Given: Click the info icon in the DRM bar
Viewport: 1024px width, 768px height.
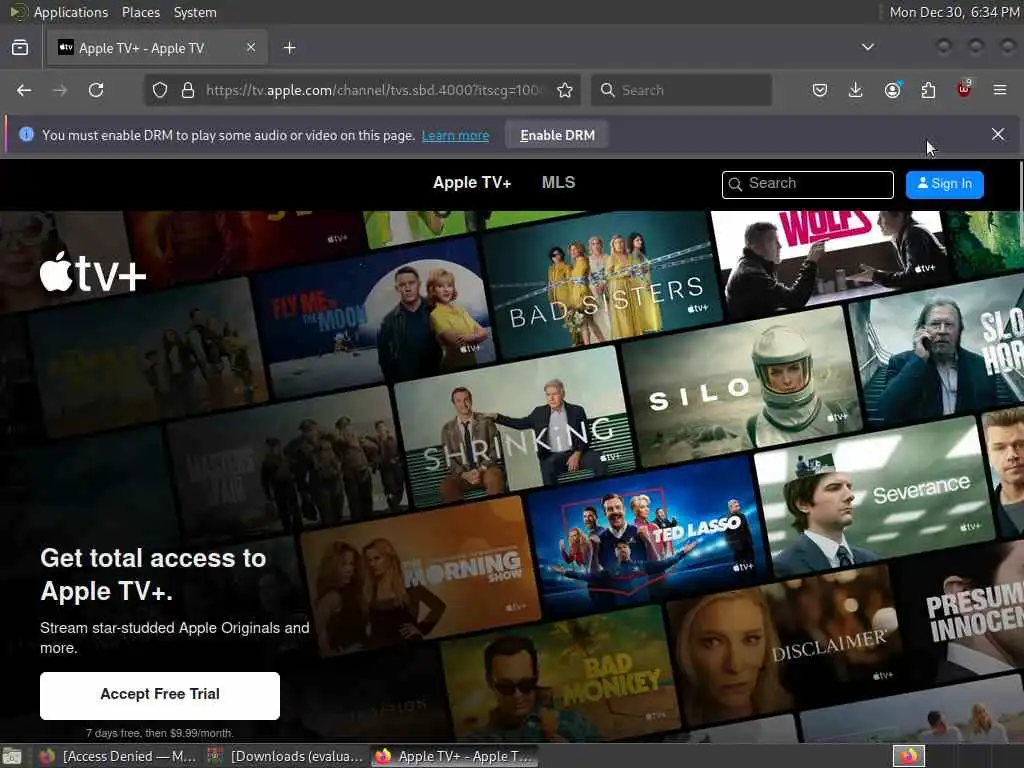Looking at the screenshot, I should (x=26, y=135).
